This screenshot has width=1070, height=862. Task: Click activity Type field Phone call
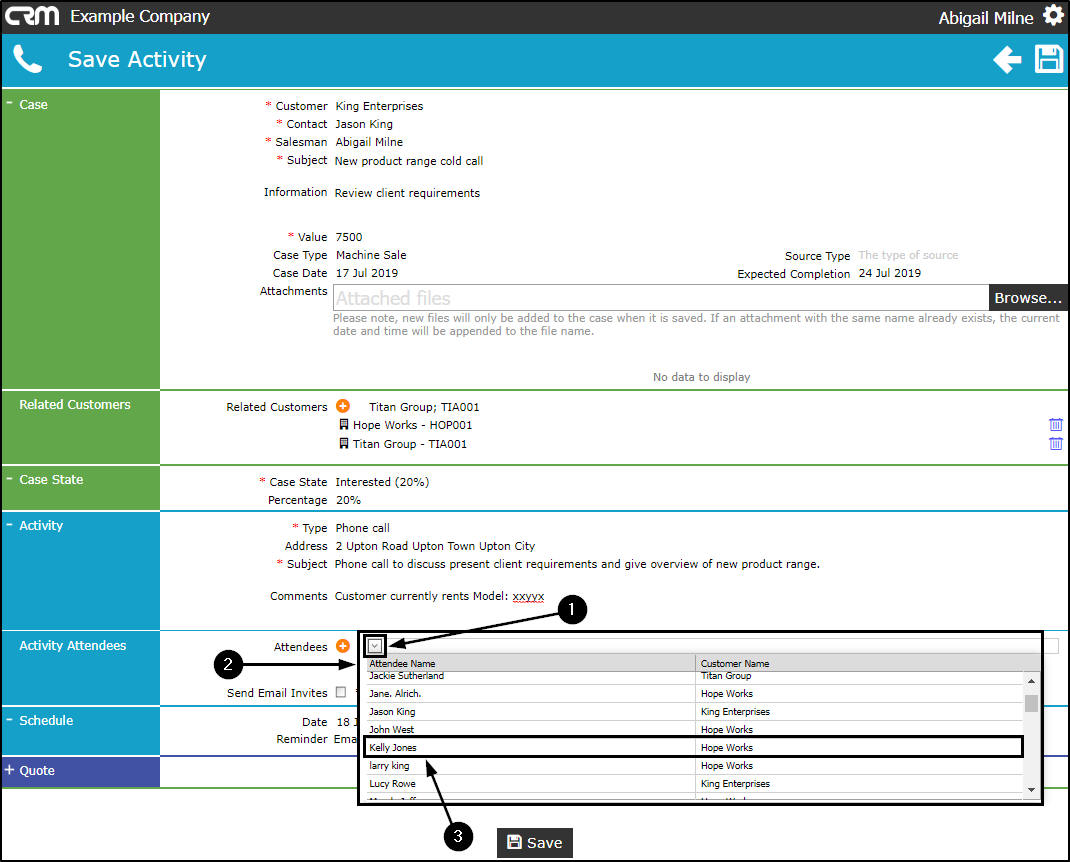(362, 528)
